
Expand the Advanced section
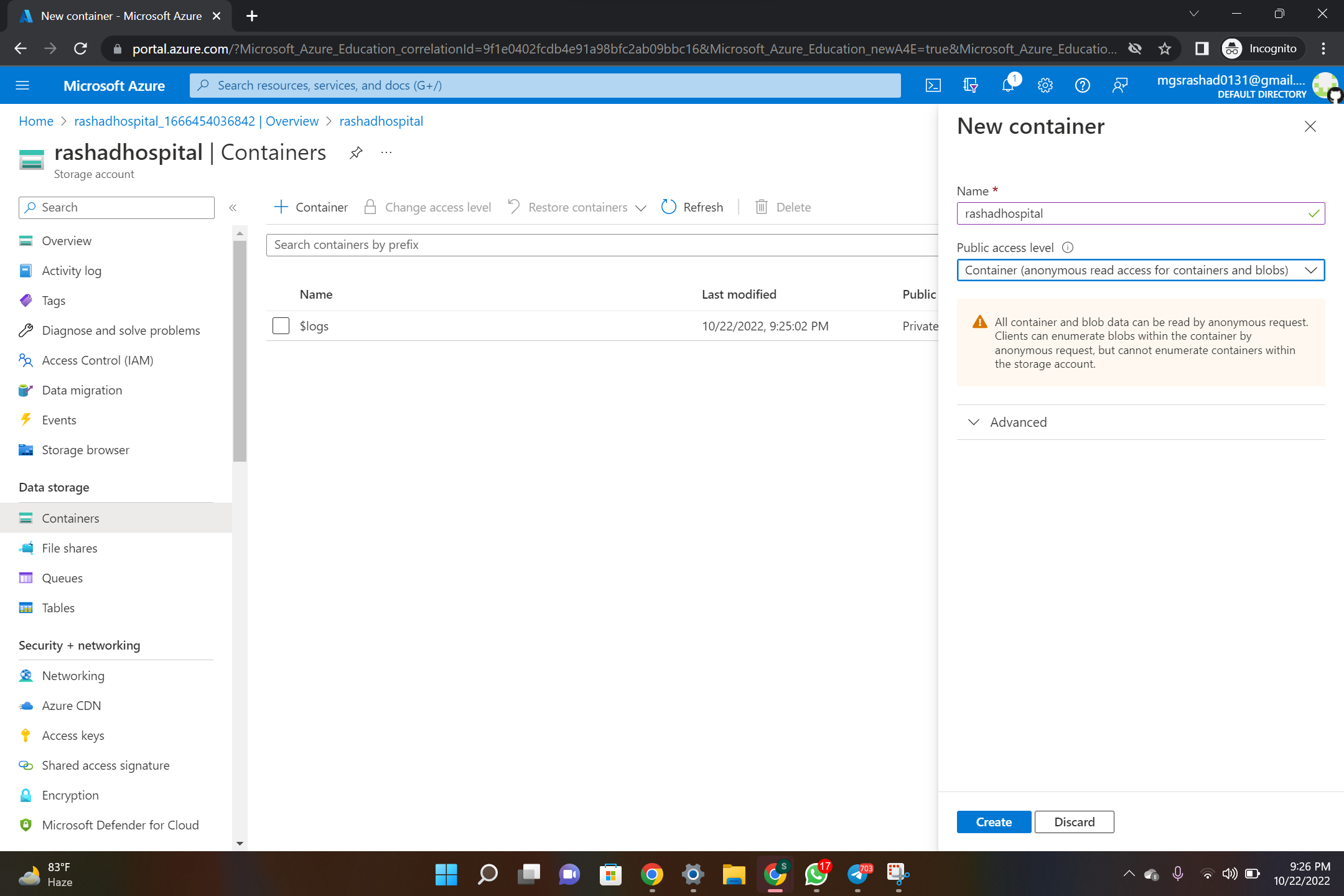[x=1018, y=422]
